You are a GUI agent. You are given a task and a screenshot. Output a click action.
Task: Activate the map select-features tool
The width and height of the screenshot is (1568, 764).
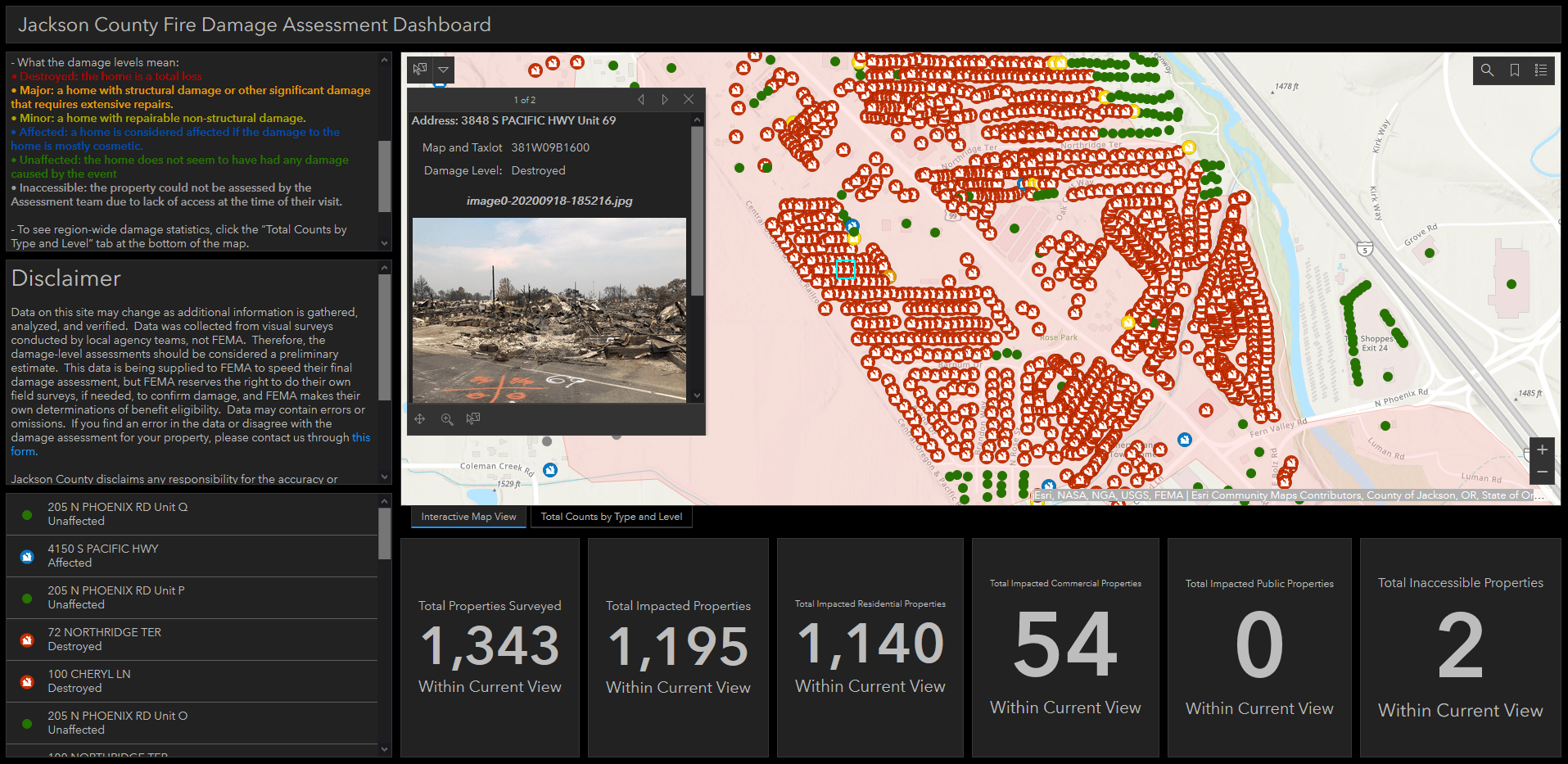(x=420, y=70)
